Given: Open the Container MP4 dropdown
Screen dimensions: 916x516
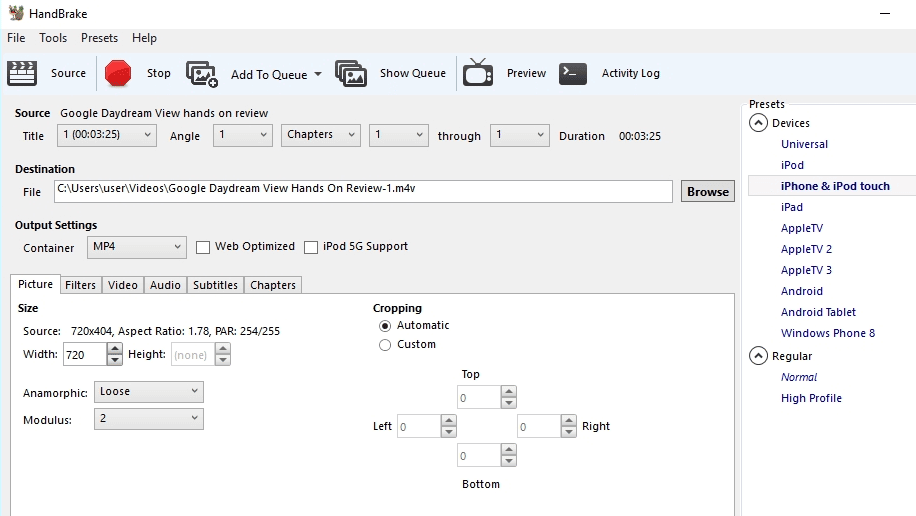Looking at the screenshot, I should pos(137,247).
